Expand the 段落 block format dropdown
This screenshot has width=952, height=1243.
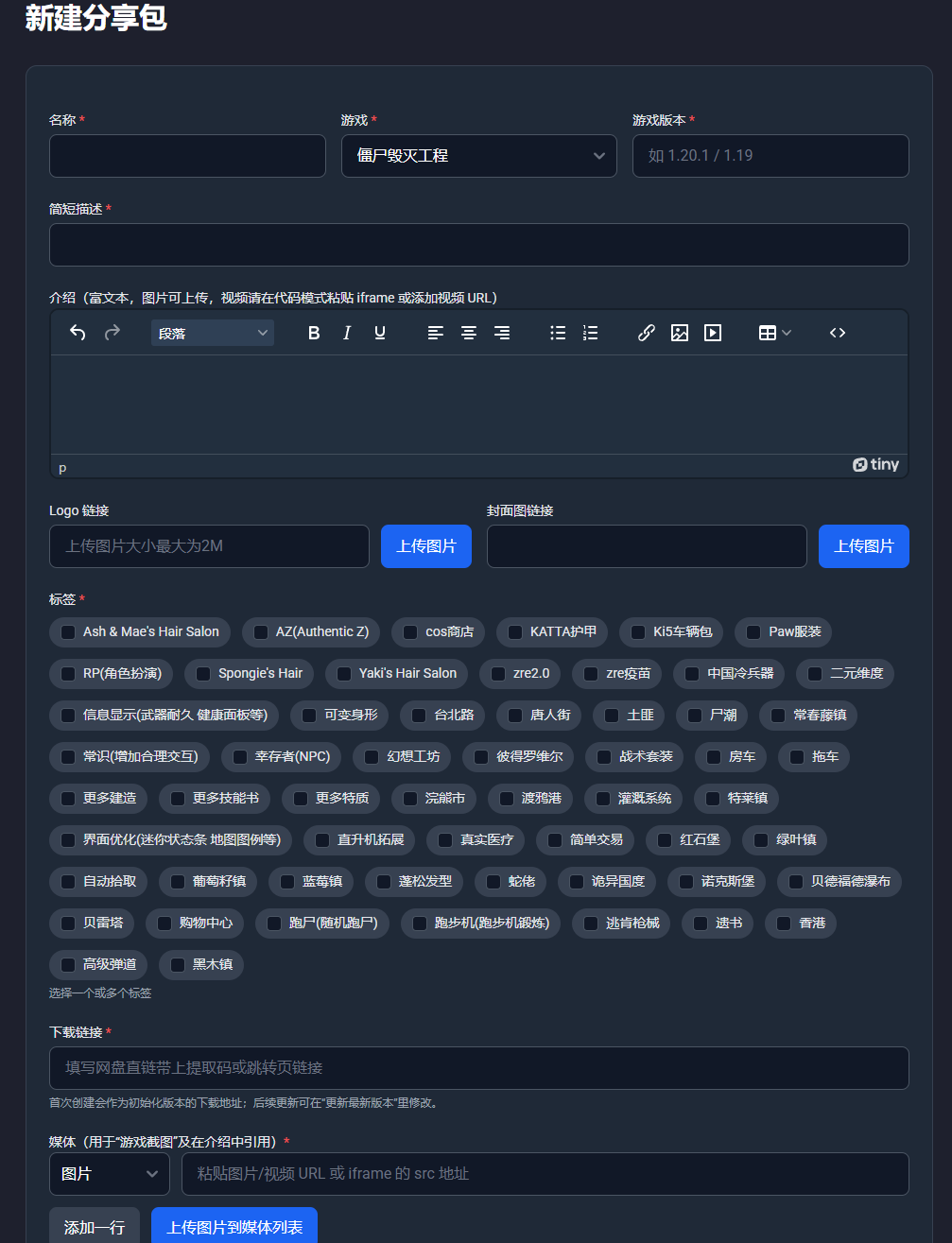click(x=213, y=333)
